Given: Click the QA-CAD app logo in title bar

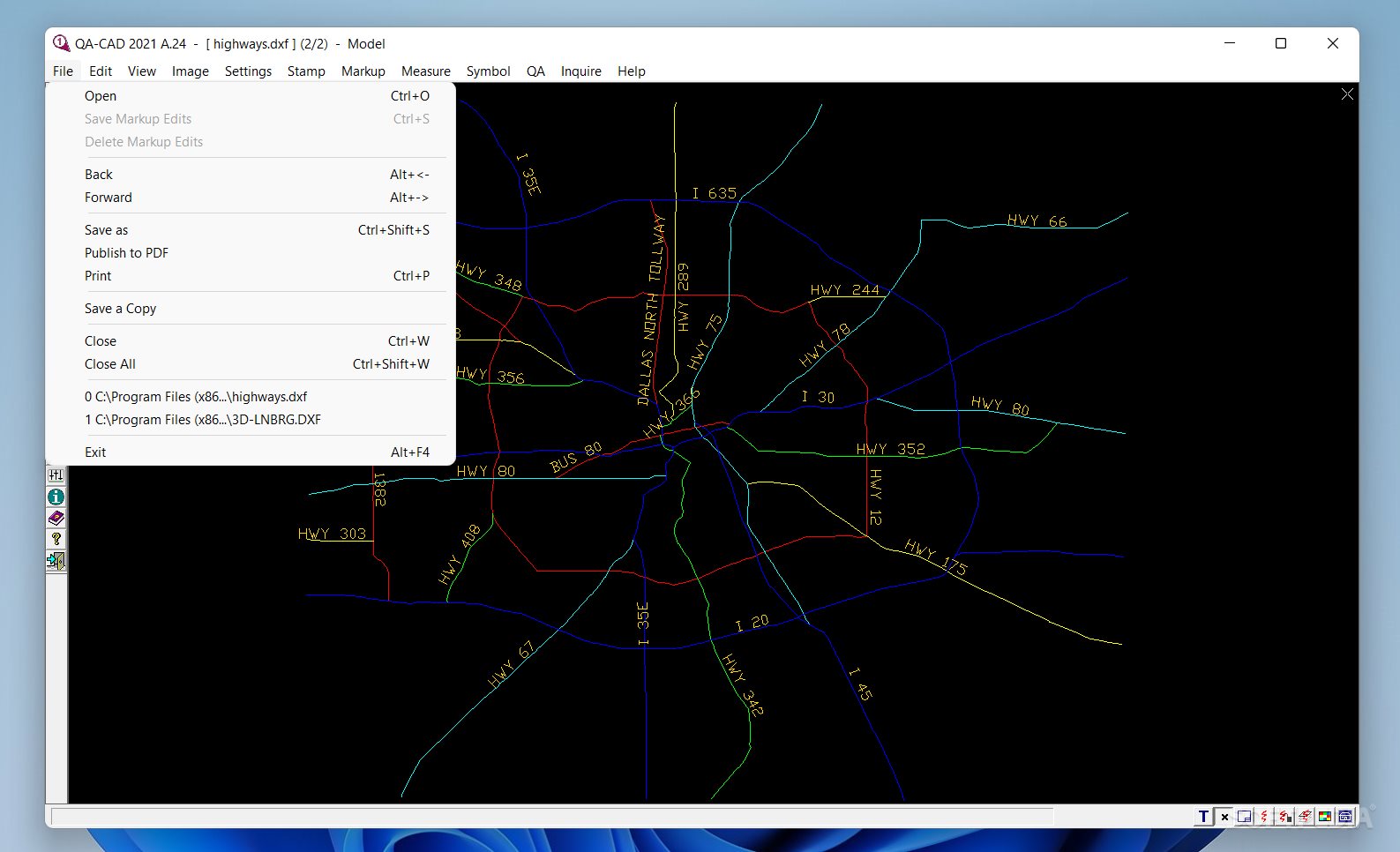Looking at the screenshot, I should [x=60, y=43].
